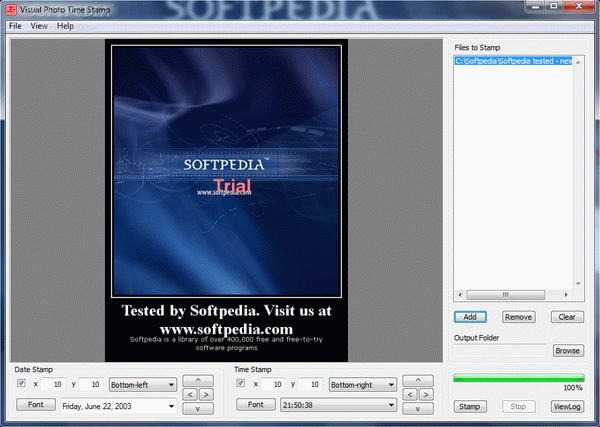Image resolution: width=600 pixels, height=427 pixels.
Task: Open the Bottom-left position dropdown
Action: coord(142,384)
